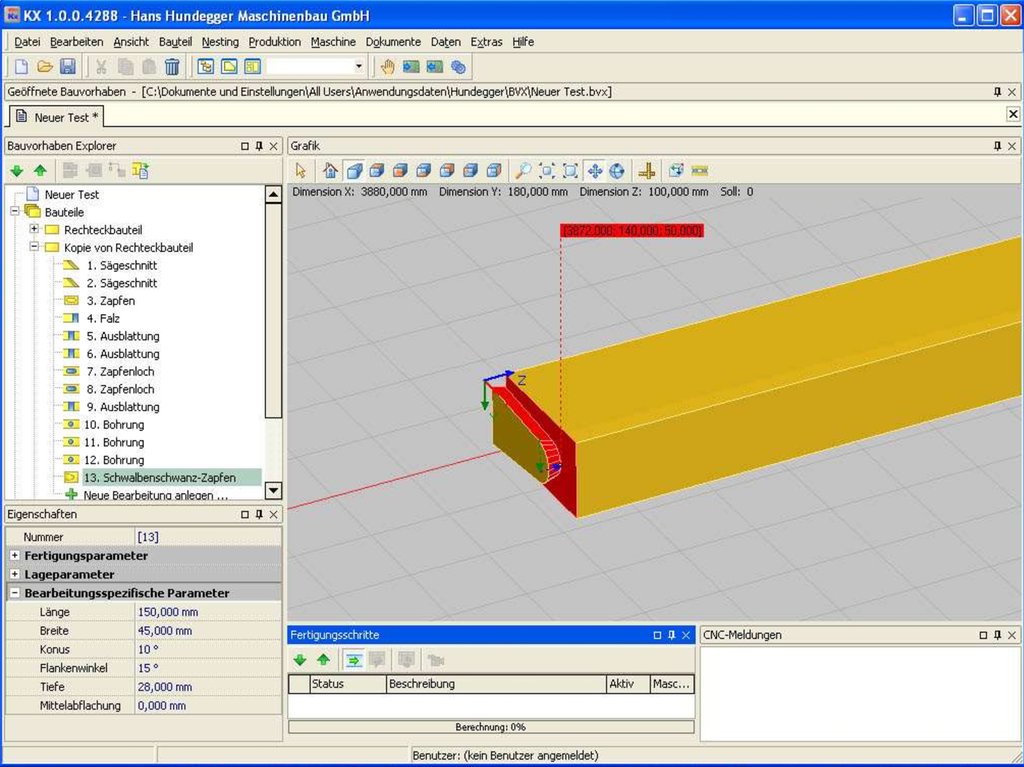The height and width of the screenshot is (767, 1024).
Task: Click the trash can delete icon
Action: 172,67
